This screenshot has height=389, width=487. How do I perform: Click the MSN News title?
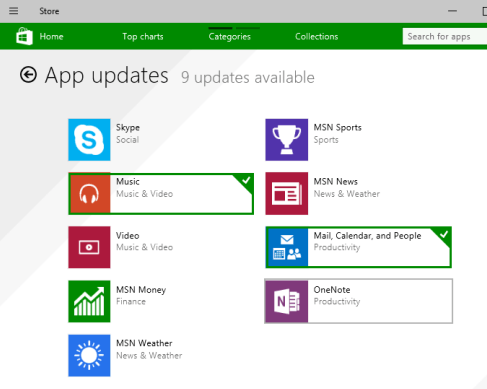(x=335, y=182)
